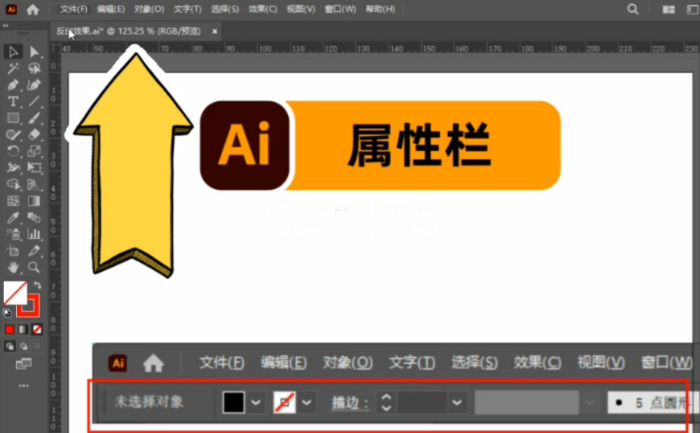Activate the Slice tool
This screenshot has width=700, height=433.
pos(34,250)
